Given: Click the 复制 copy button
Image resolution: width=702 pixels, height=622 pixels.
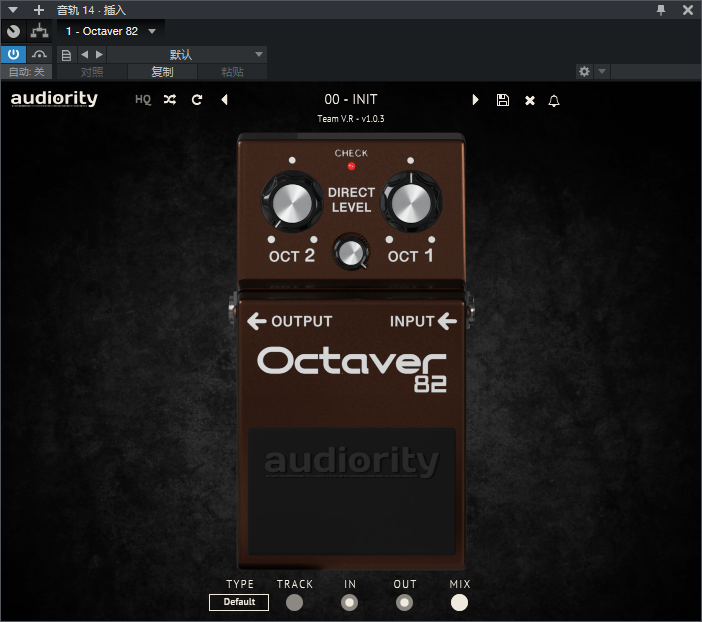Looking at the screenshot, I should tap(162, 72).
